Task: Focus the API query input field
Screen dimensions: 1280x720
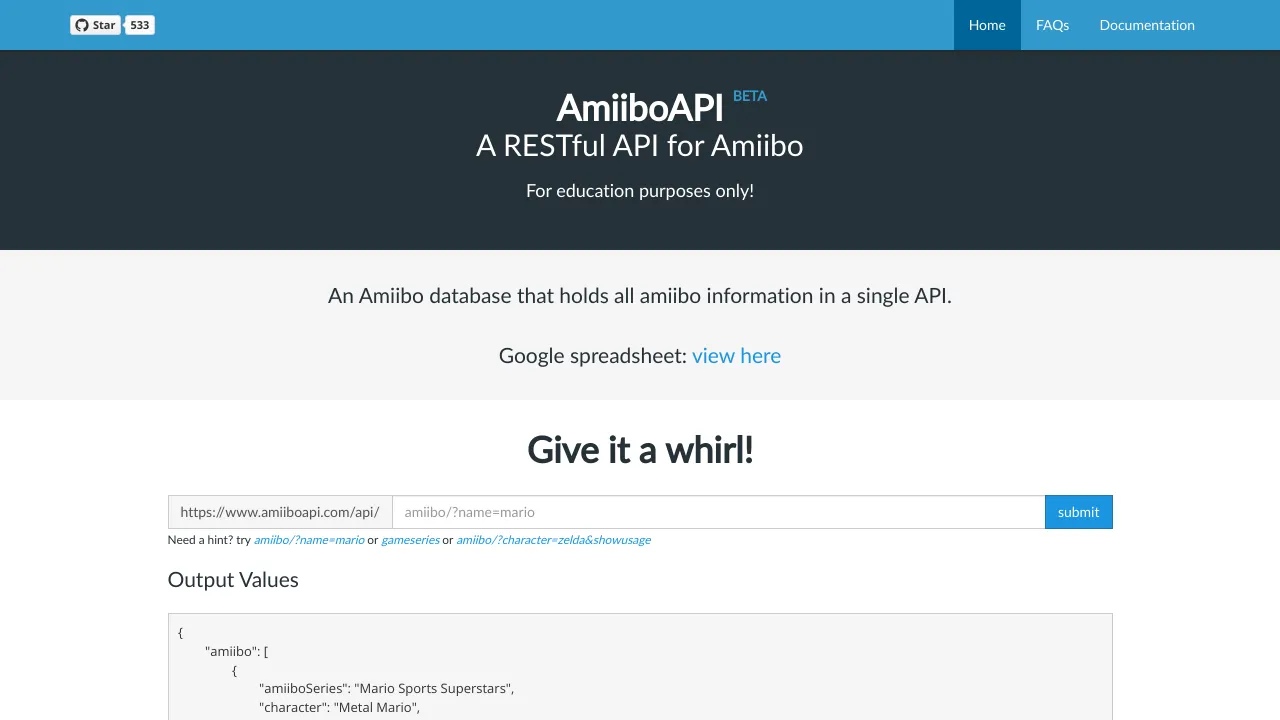Action: pos(718,512)
